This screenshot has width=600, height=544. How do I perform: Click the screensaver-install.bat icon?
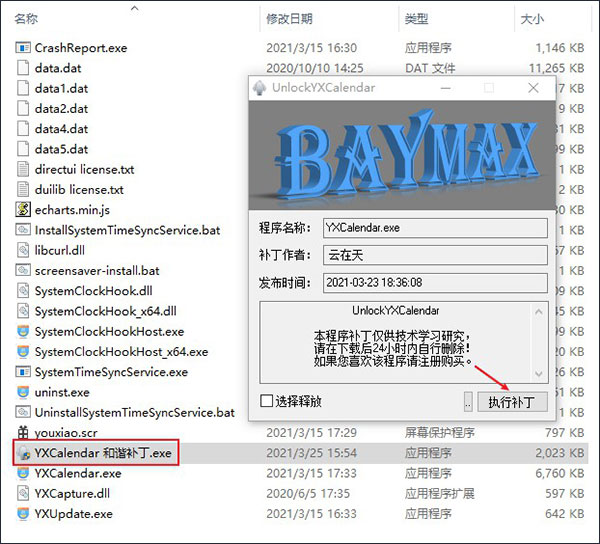click(23, 270)
